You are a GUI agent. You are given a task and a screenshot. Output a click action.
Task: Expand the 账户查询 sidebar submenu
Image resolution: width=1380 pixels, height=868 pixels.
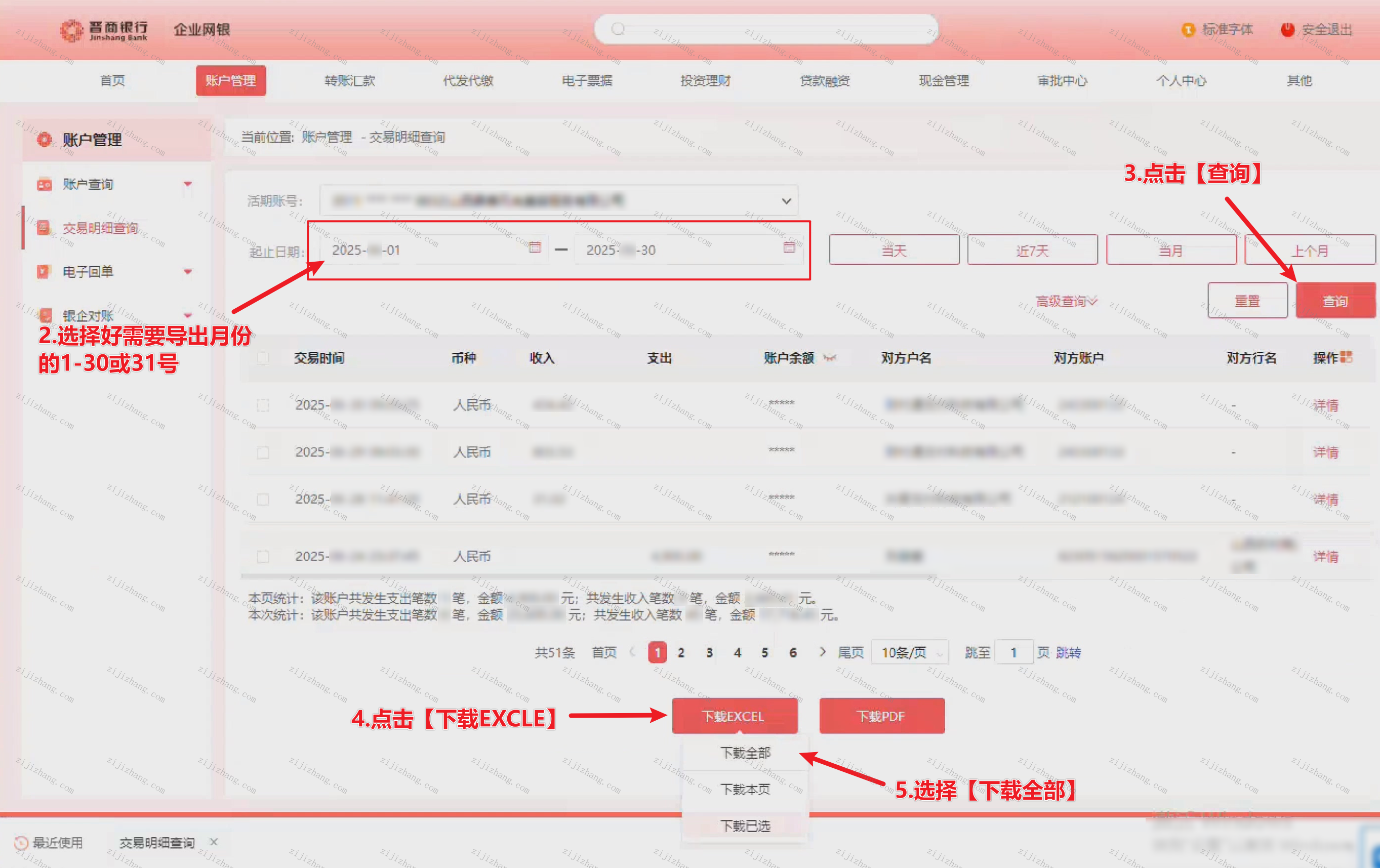187,184
